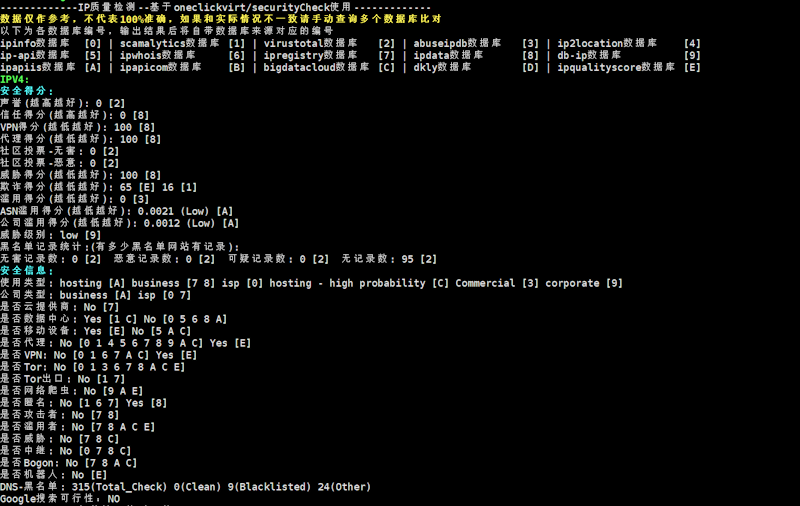Click the abuseipdb数据库 [3] entry

tap(476, 43)
